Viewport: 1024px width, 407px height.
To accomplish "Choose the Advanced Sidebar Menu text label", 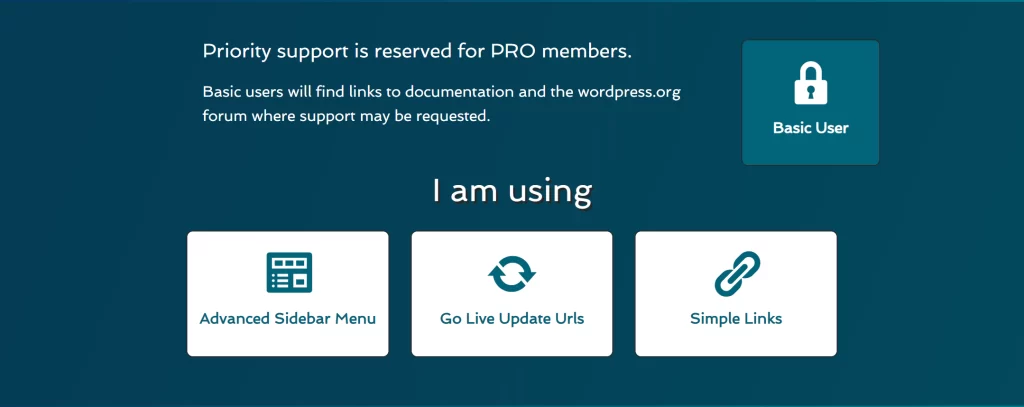I will tap(288, 319).
